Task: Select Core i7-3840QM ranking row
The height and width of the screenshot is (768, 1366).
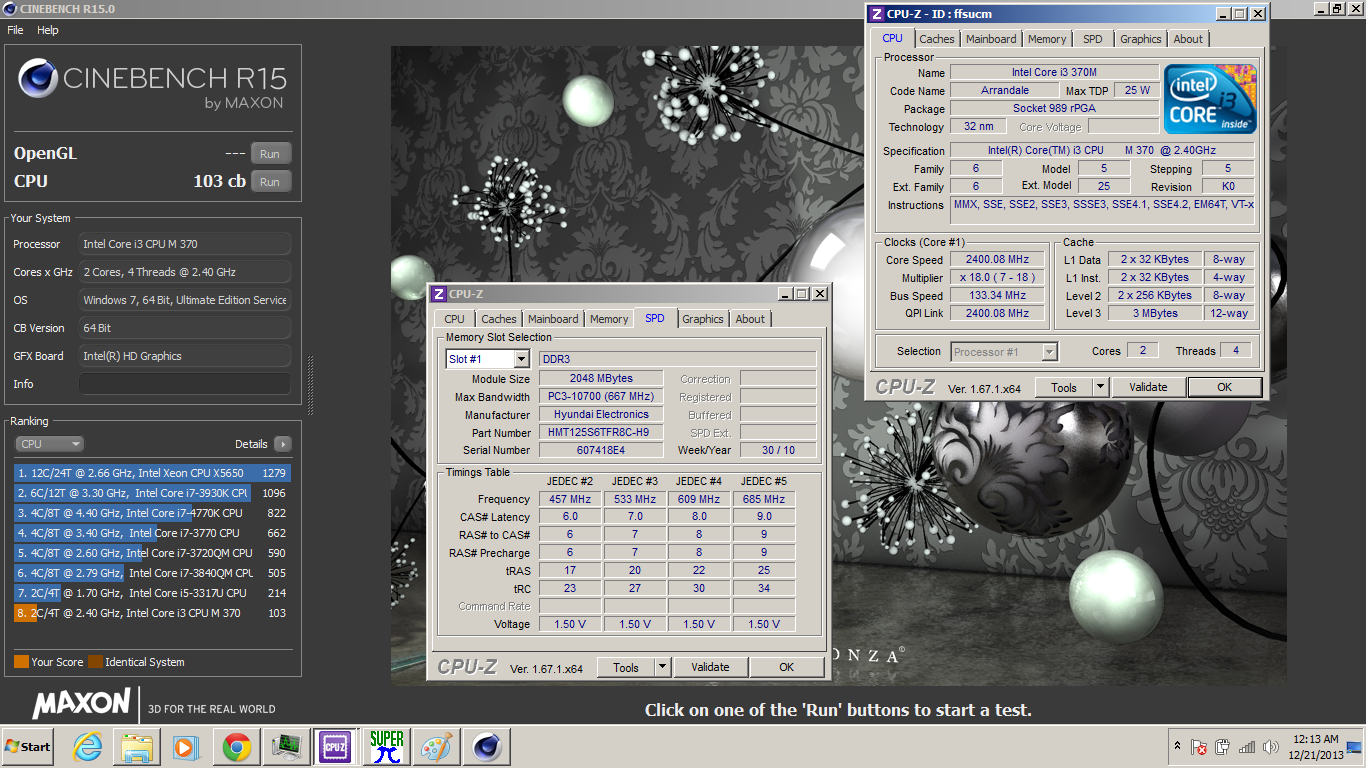Action: click(x=151, y=573)
